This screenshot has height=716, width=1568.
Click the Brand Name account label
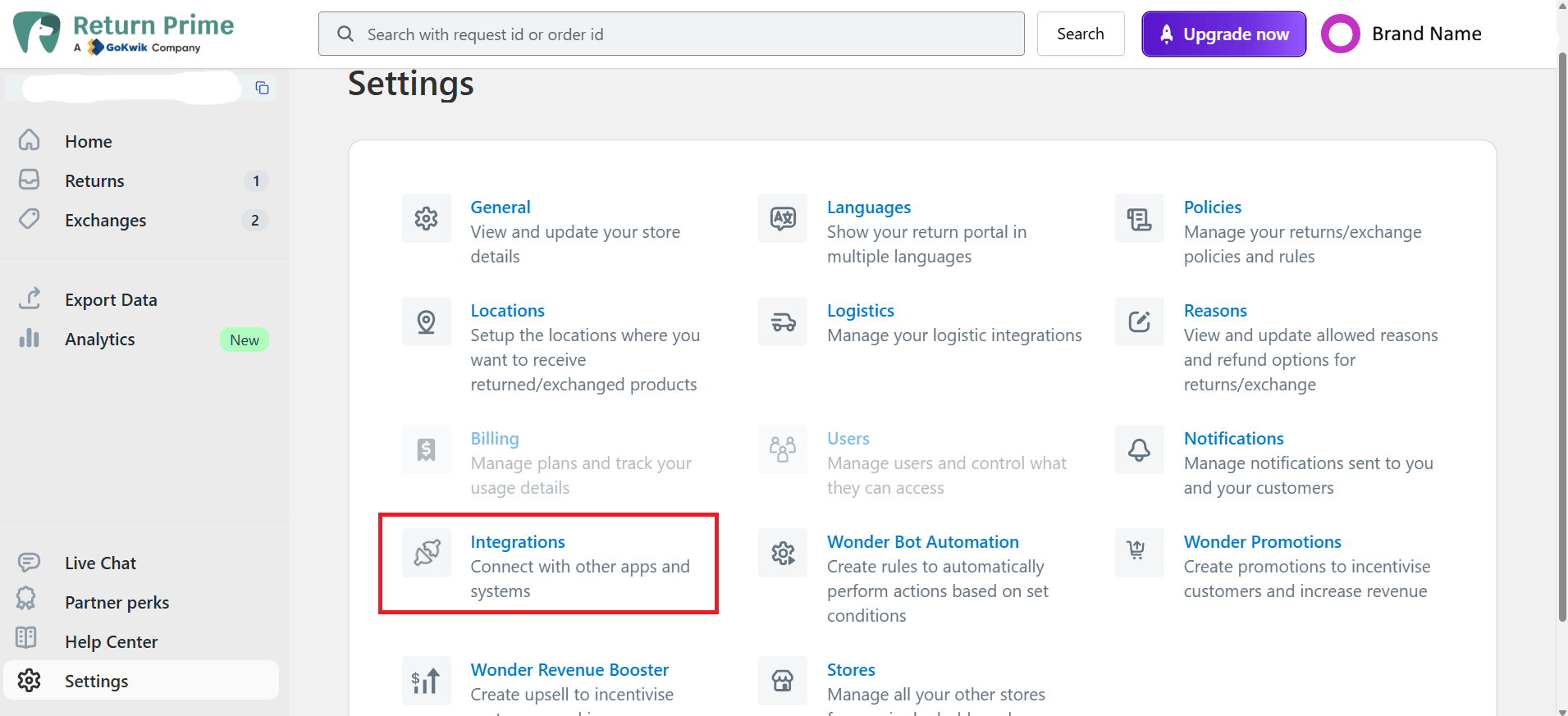click(x=1427, y=34)
